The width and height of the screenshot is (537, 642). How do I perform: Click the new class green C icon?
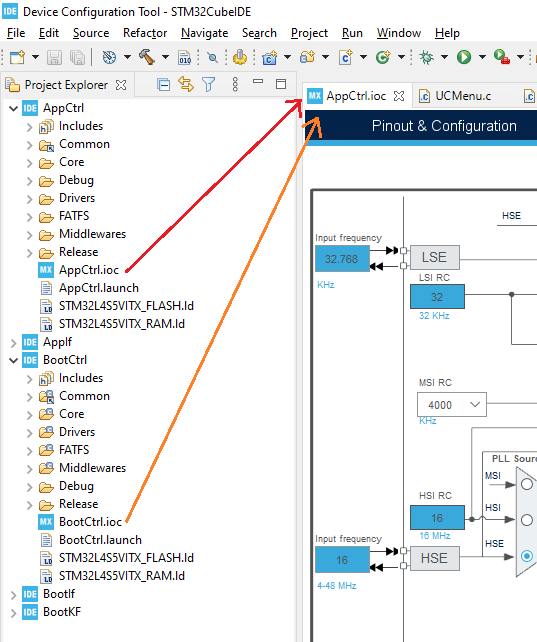click(x=383, y=57)
